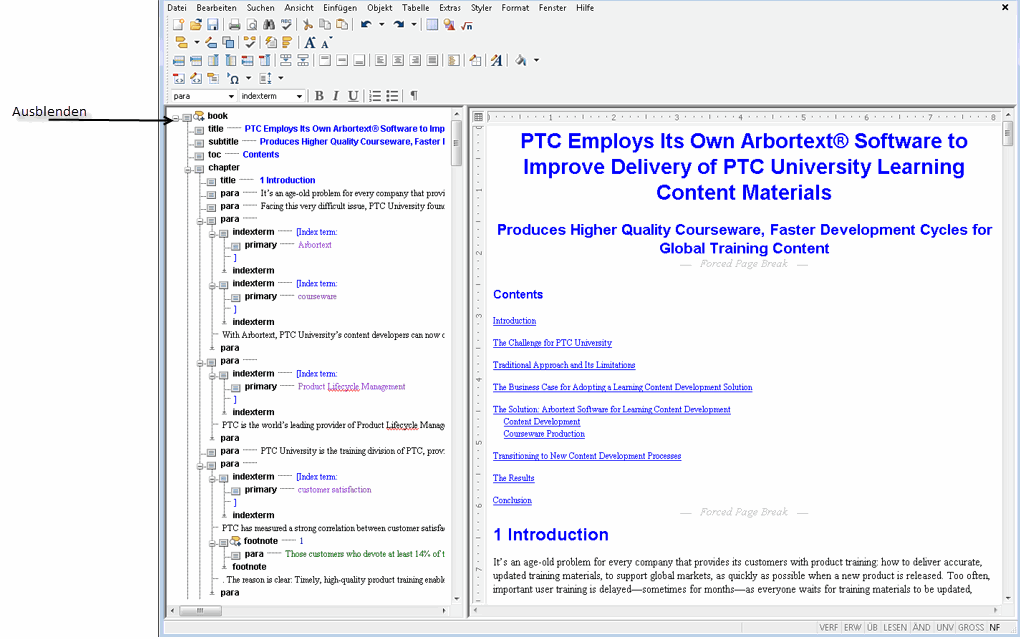Viewport: 1020px width, 639px height.
Task: Run the spell check ABC icon
Action: pyautogui.click(x=286, y=25)
